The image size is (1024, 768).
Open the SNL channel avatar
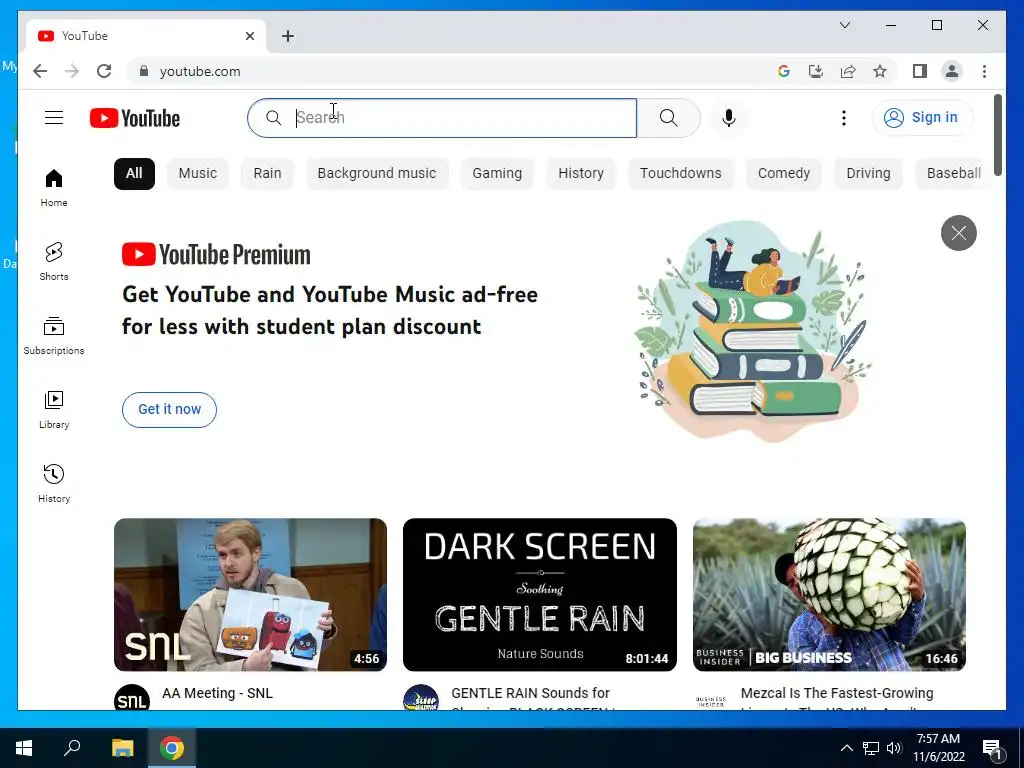[x=131, y=697]
